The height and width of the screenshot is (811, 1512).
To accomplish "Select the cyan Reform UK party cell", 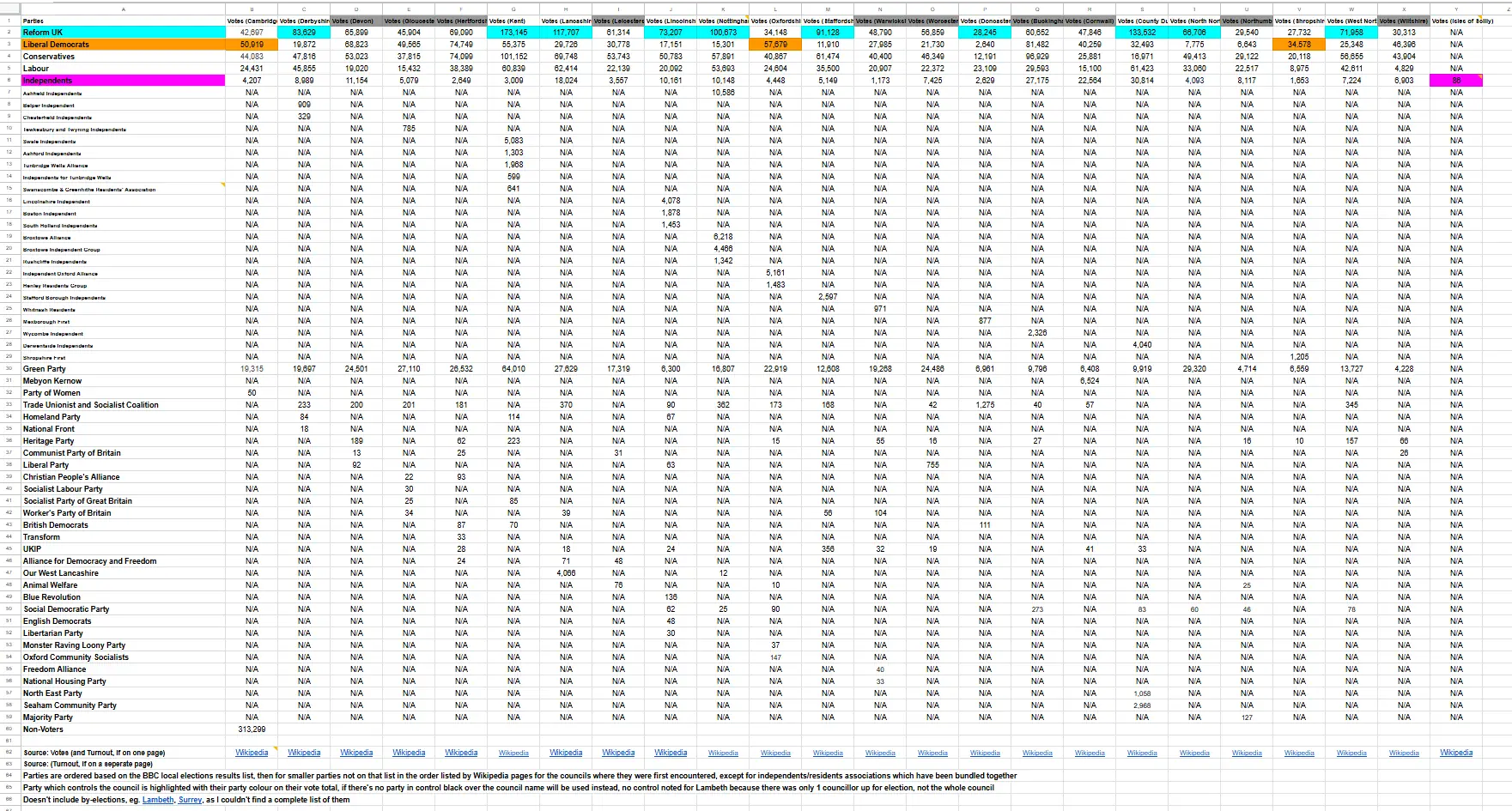I will click(x=123, y=33).
